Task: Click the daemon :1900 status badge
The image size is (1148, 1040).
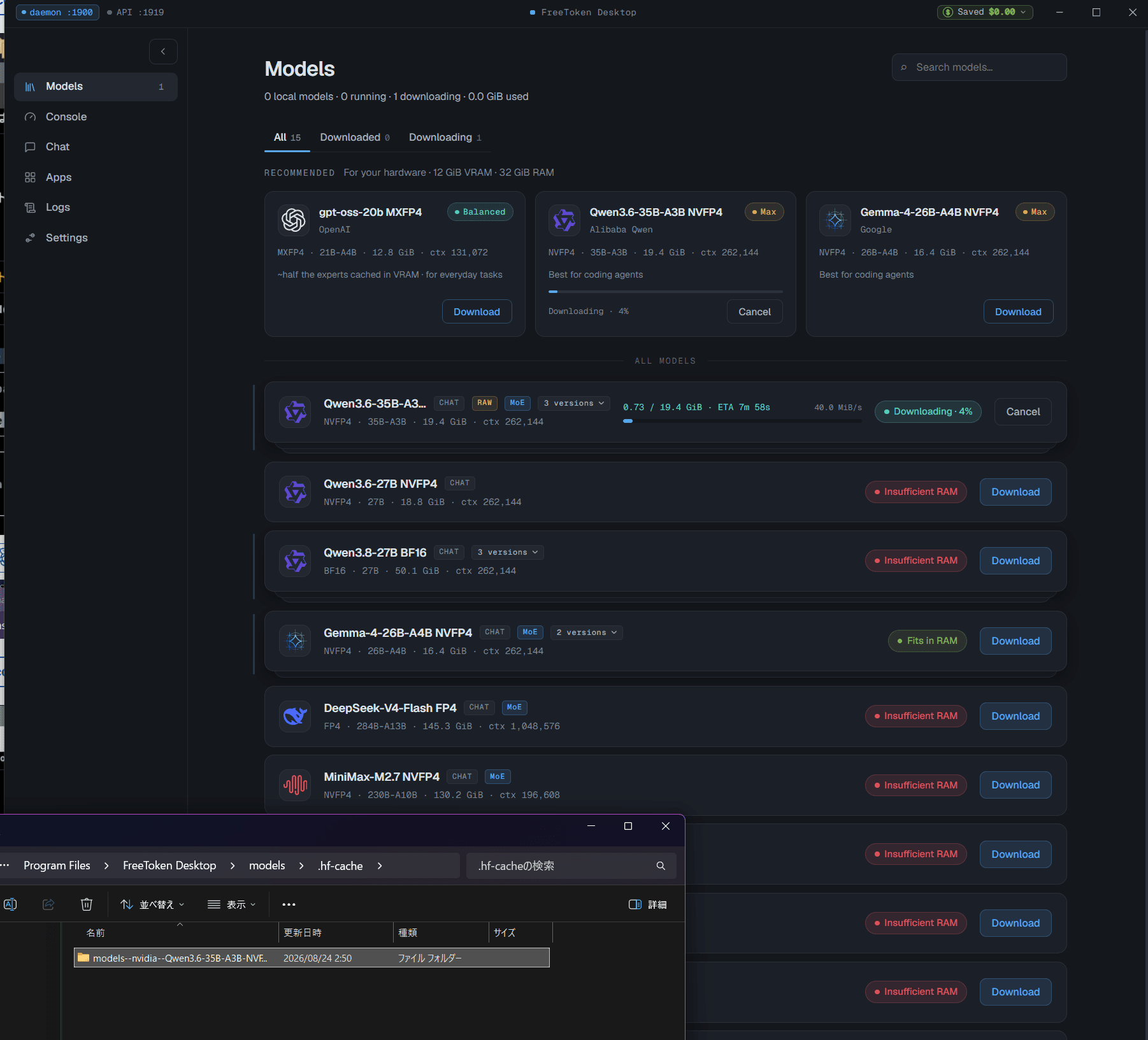Action: click(x=57, y=12)
